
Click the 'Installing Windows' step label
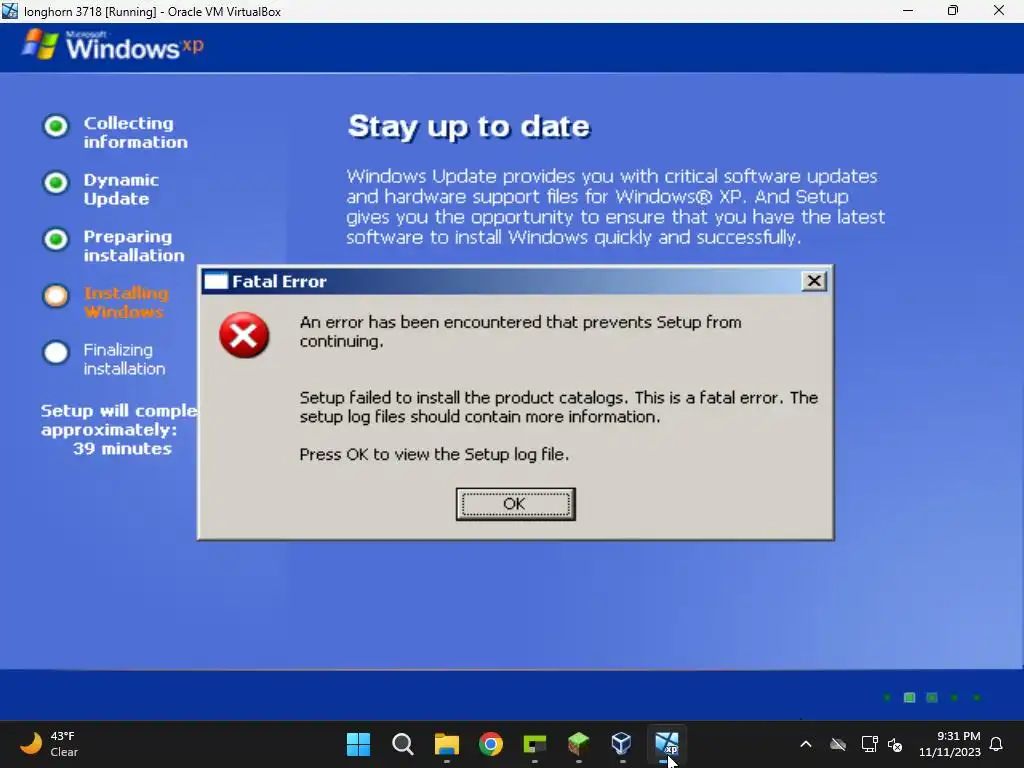point(126,302)
